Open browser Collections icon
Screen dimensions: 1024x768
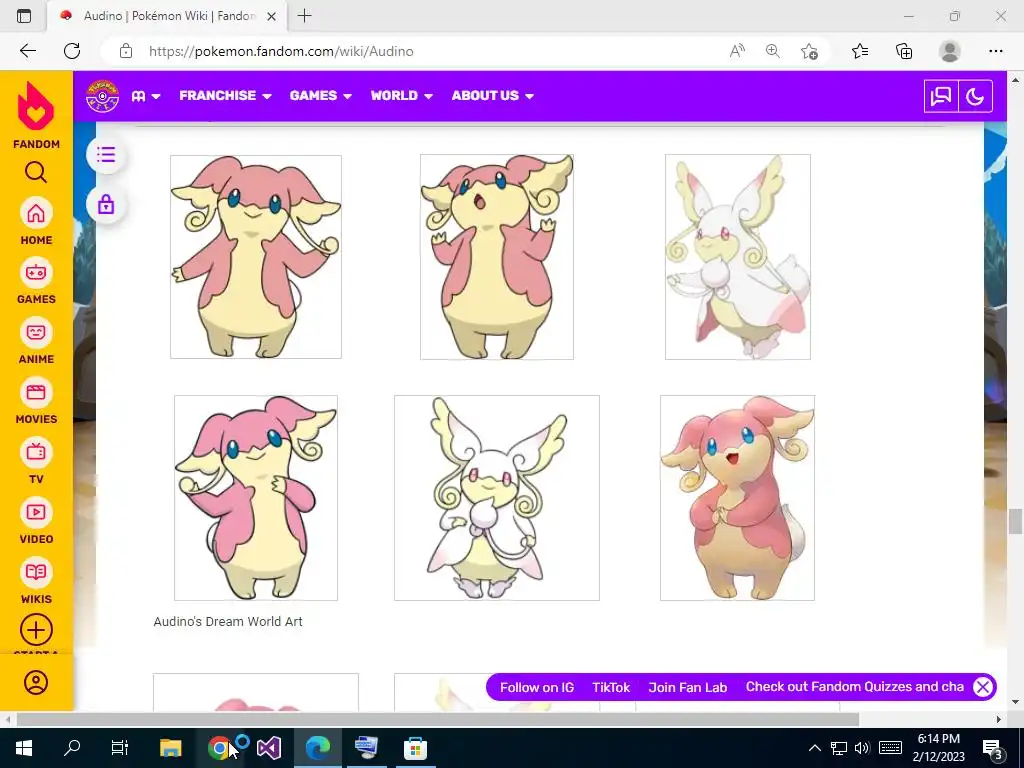[904, 51]
